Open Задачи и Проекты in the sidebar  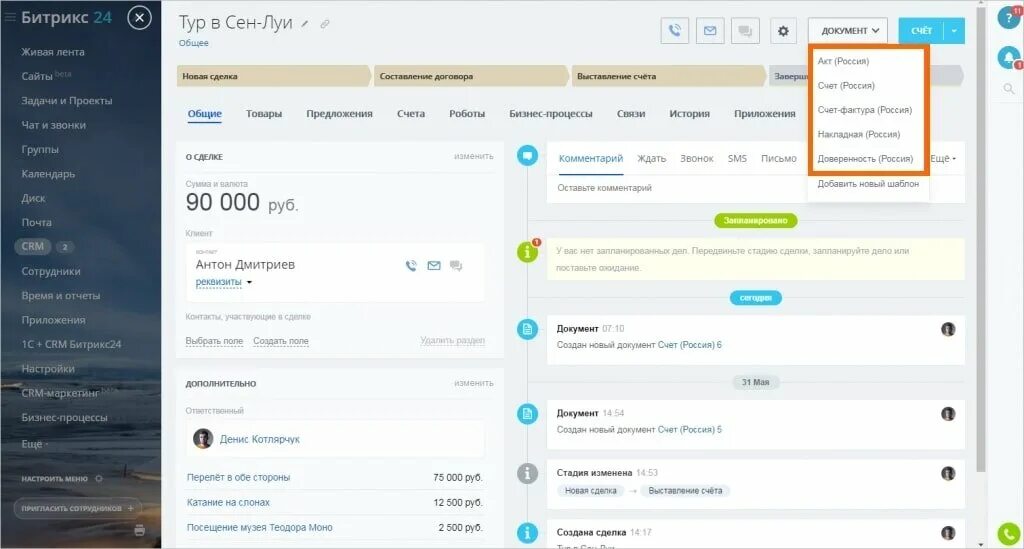coord(67,101)
